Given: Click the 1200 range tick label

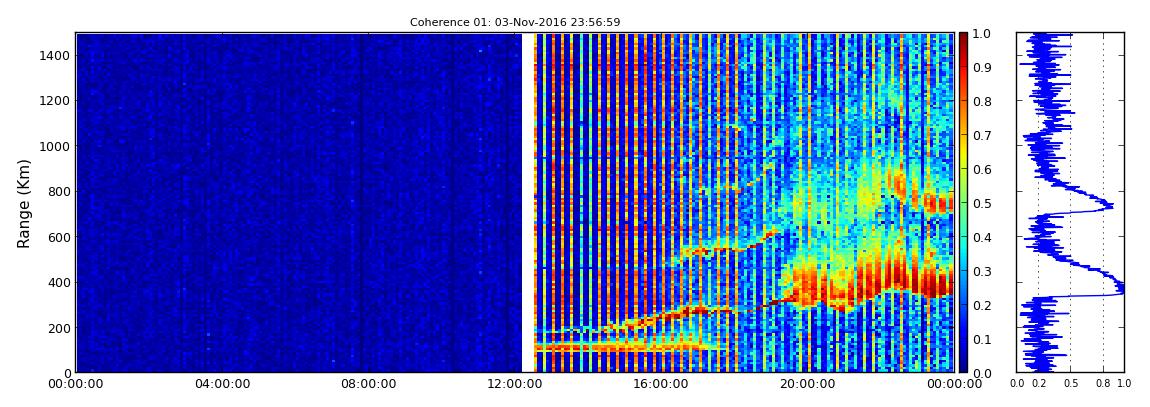Looking at the screenshot, I should [54, 101].
